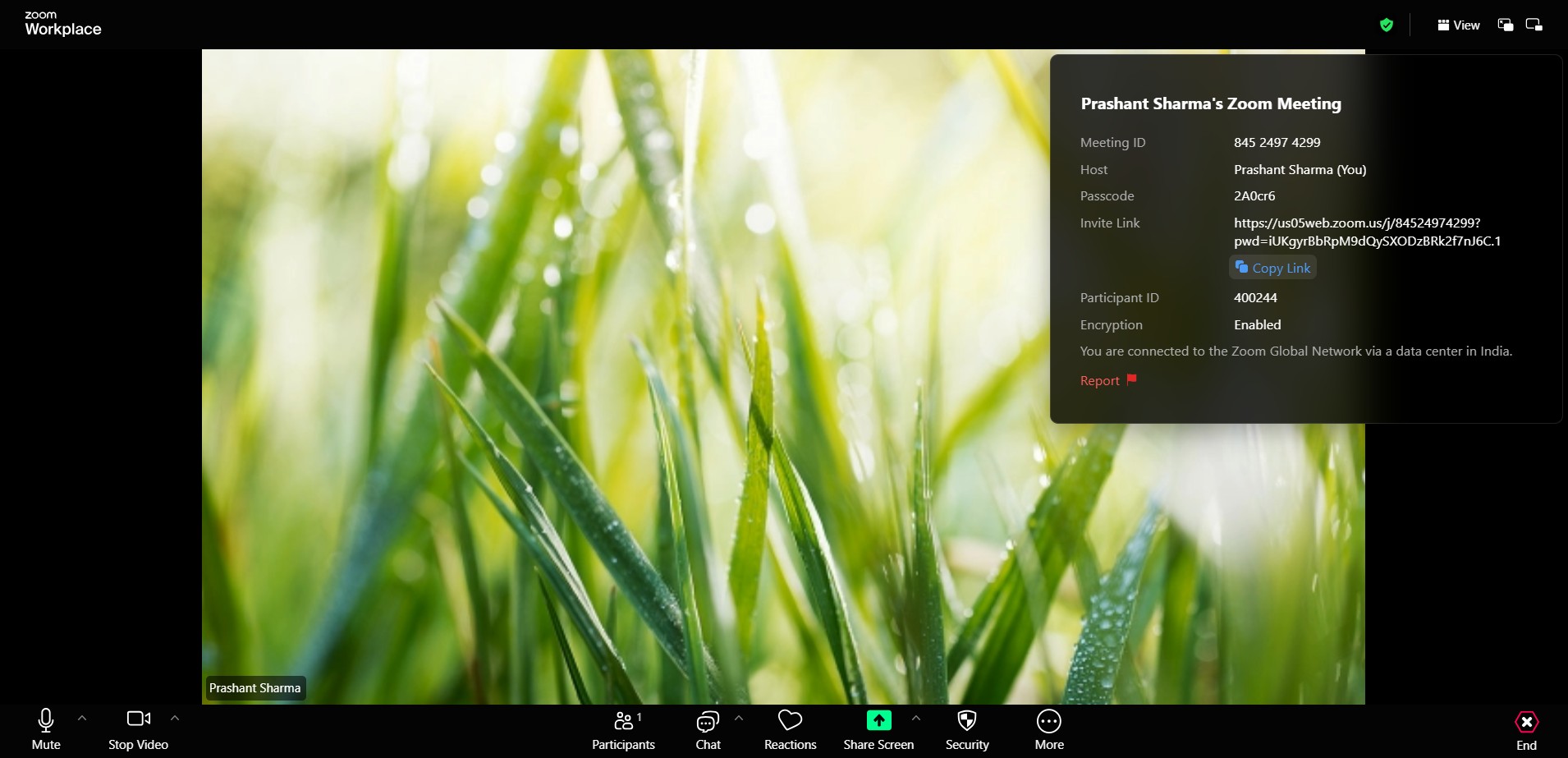Open the Chat panel
Image resolution: width=1568 pixels, height=758 pixels.
click(708, 730)
